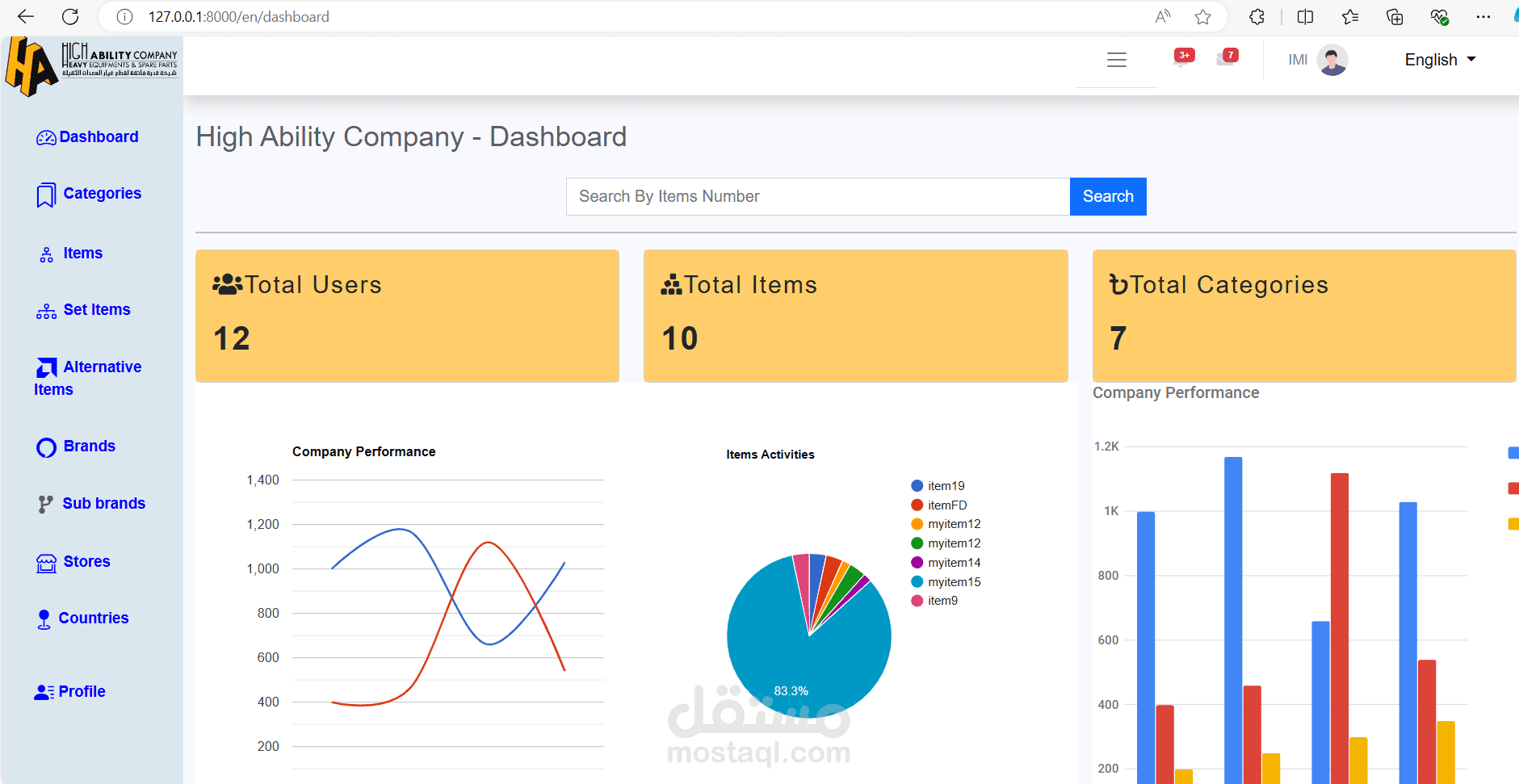
Task: Click item19 blue legend swatch
Action: (917, 486)
